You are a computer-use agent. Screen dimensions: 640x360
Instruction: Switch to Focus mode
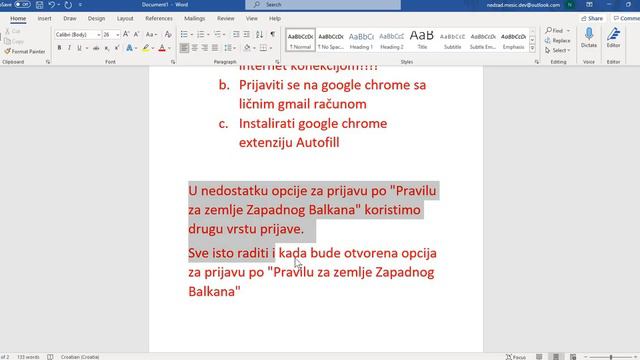(516, 357)
